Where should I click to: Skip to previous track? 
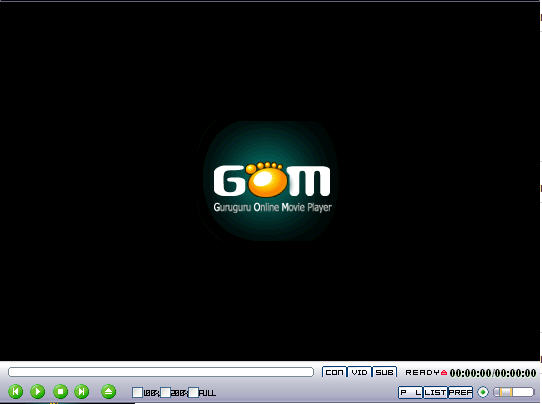click(x=16, y=392)
